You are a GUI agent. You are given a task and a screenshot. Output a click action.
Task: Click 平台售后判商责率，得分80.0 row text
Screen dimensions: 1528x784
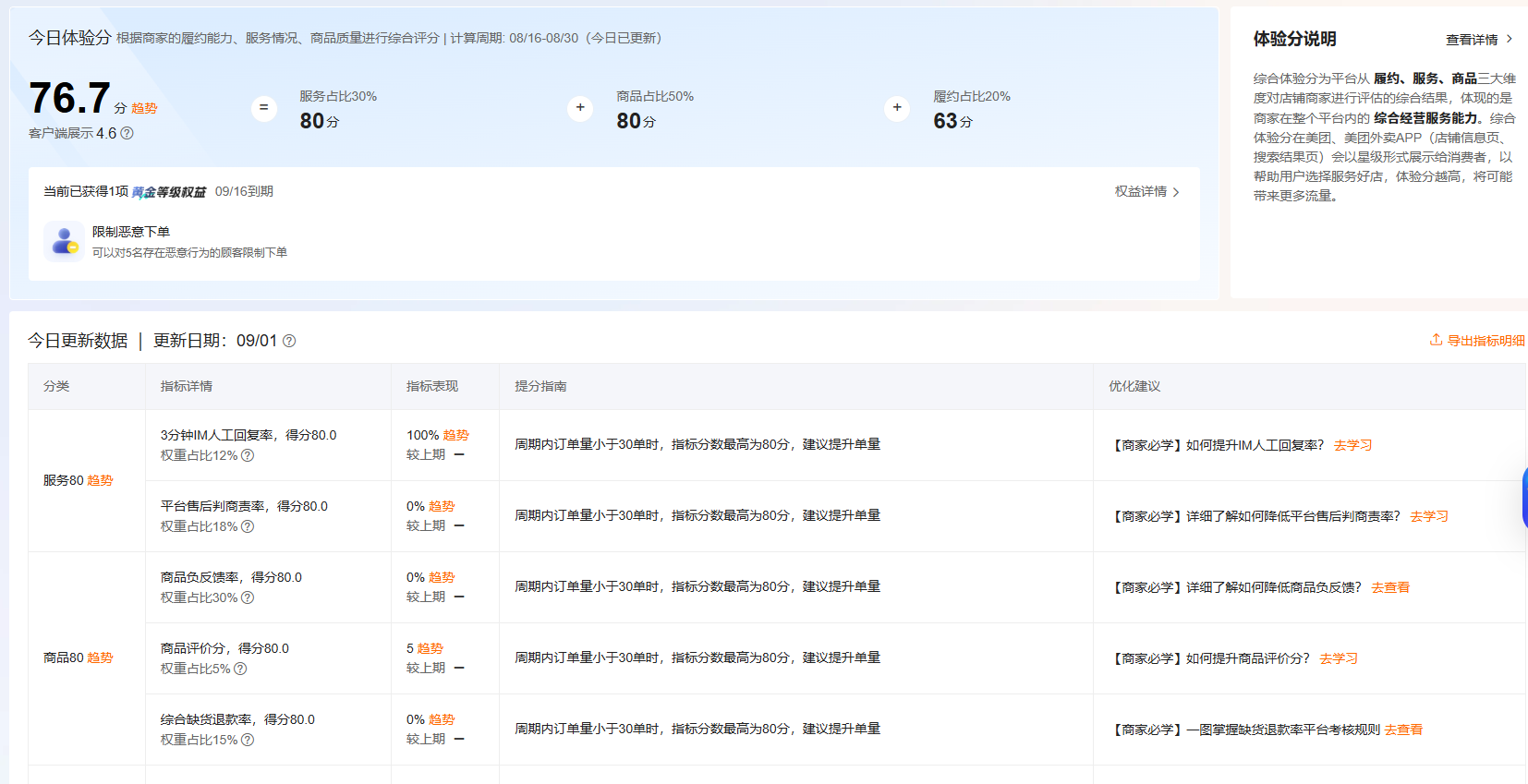(x=244, y=506)
